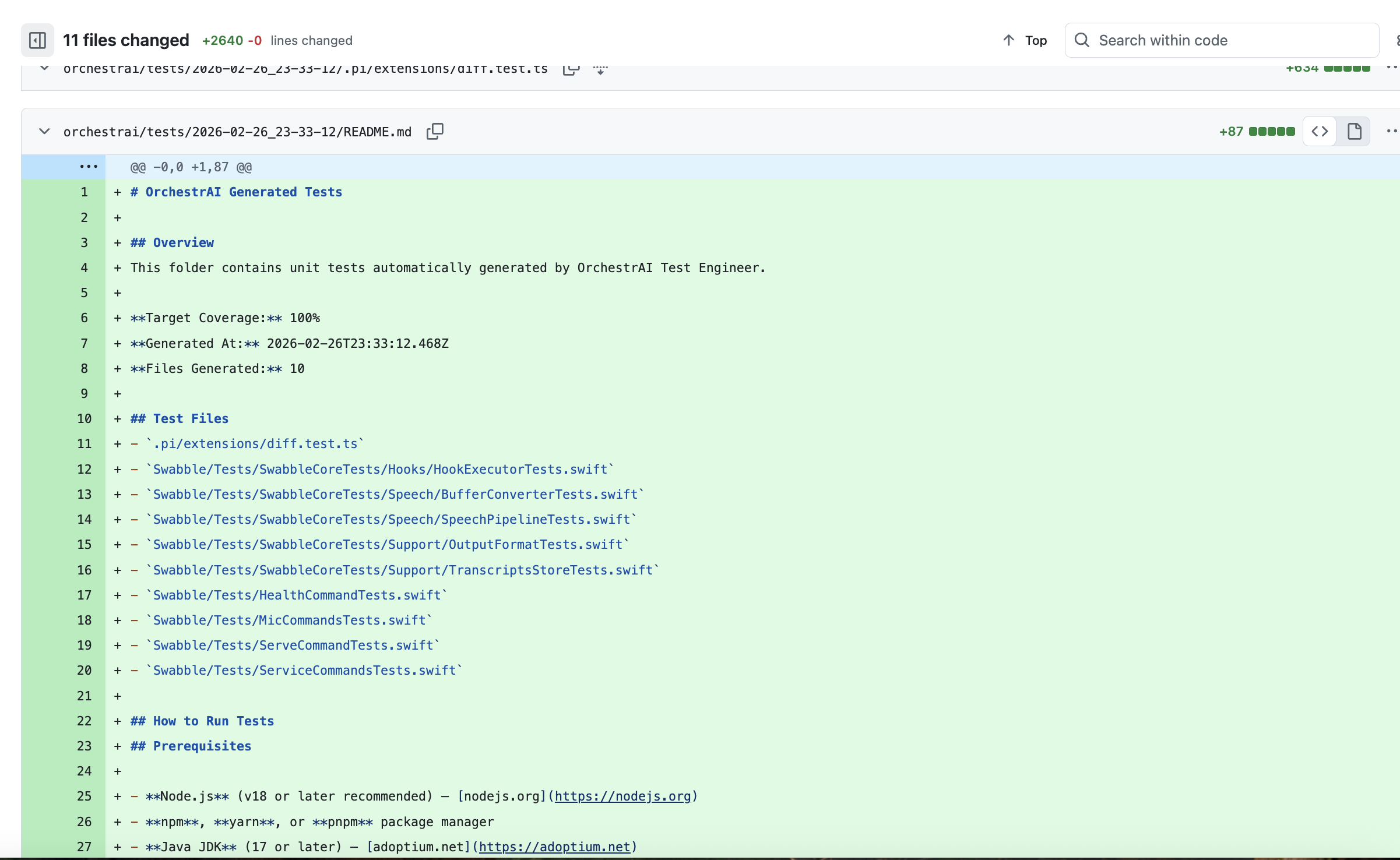Open the https://nodejs.org link
The height and width of the screenshot is (860, 1400).
(622, 796)
